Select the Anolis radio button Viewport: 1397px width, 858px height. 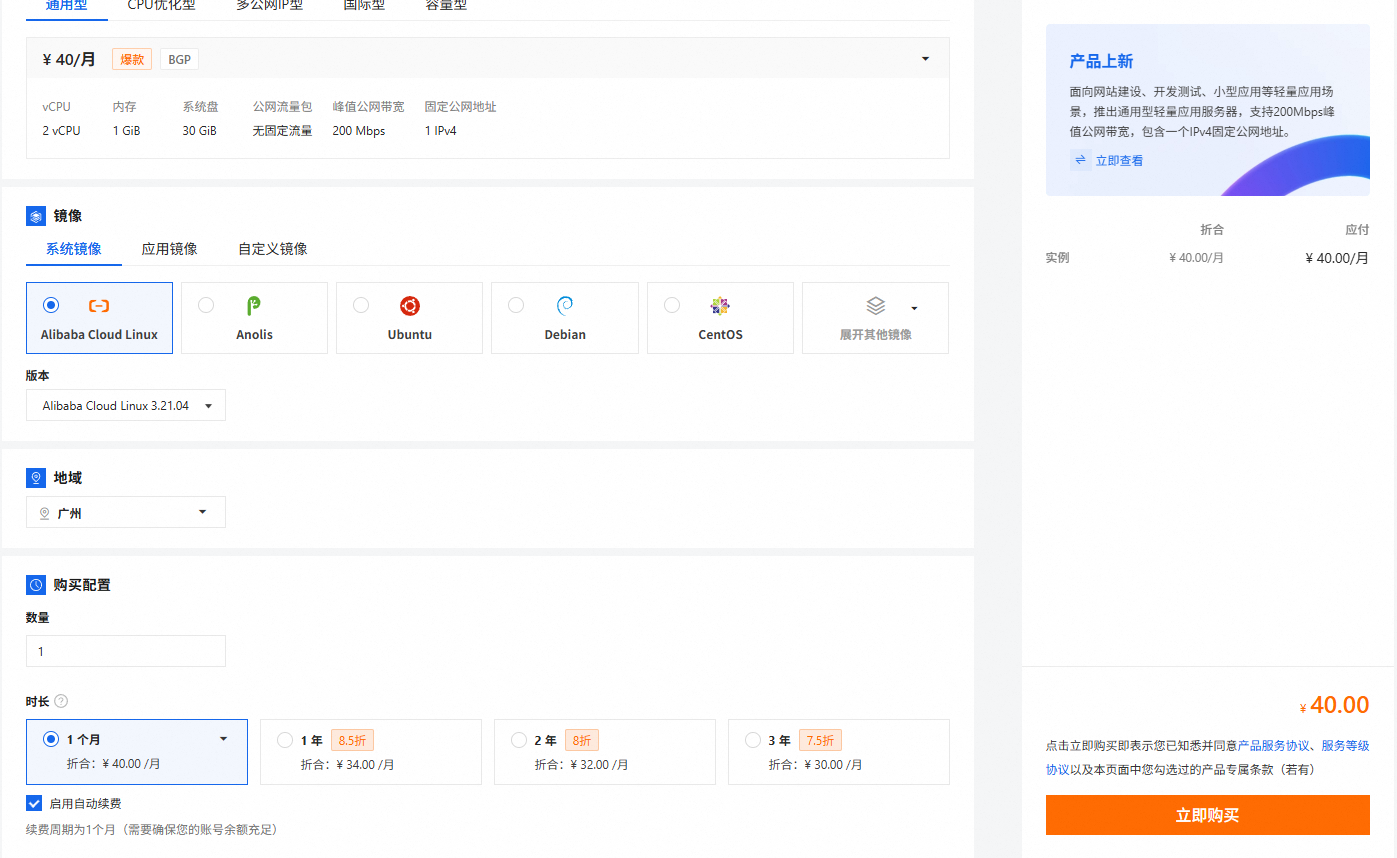click(206, 305)
